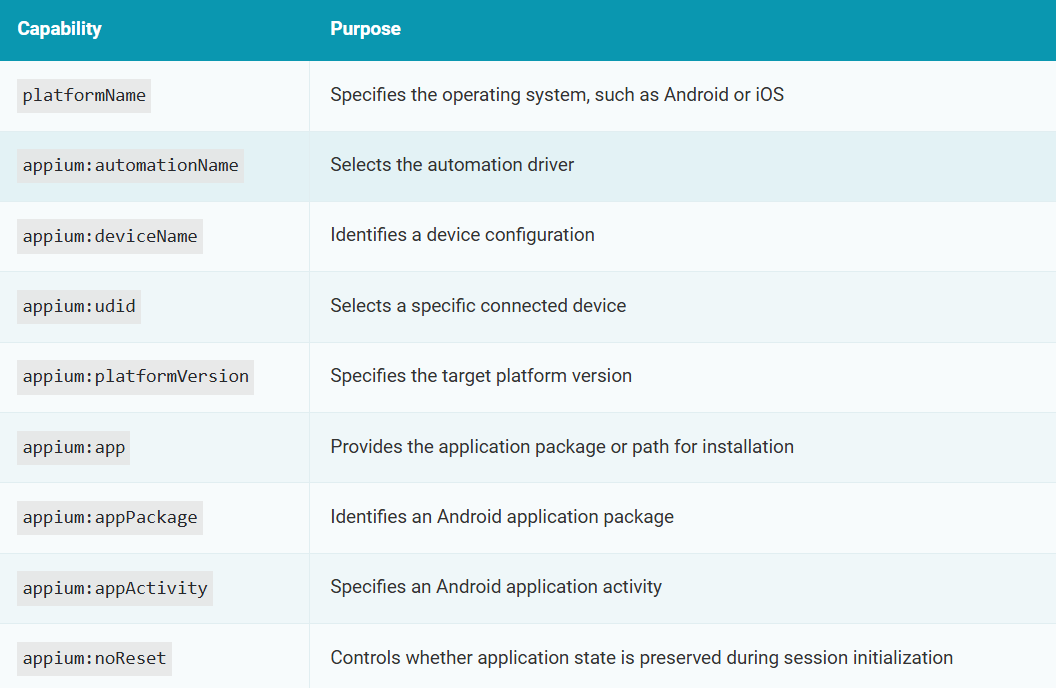Viewport: 1056px width, 688px height.
Task: Click 'Specifies the operating system' description
Action: (557, 95)
